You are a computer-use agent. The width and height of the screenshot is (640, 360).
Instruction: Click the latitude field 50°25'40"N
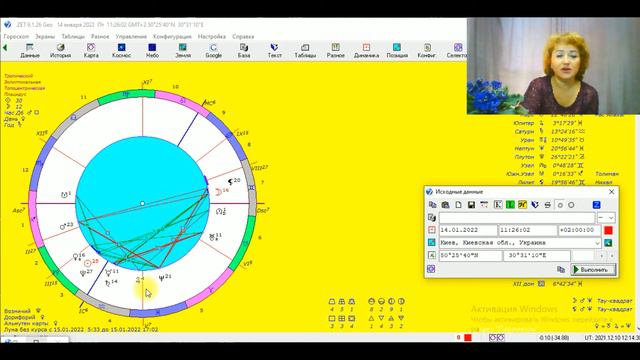pos(471,256)
